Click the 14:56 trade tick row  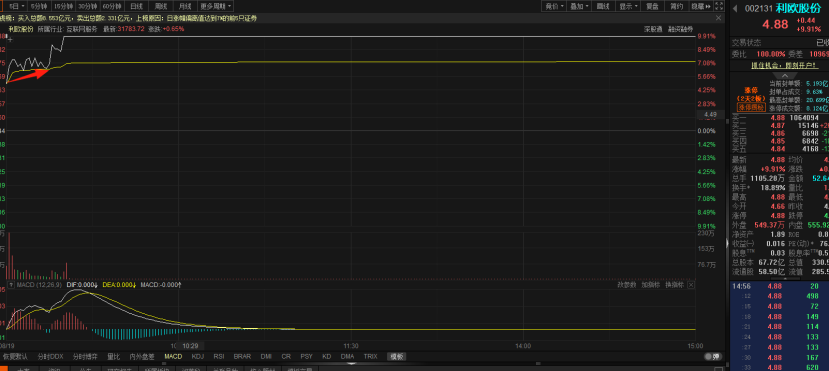coord(780,286)
